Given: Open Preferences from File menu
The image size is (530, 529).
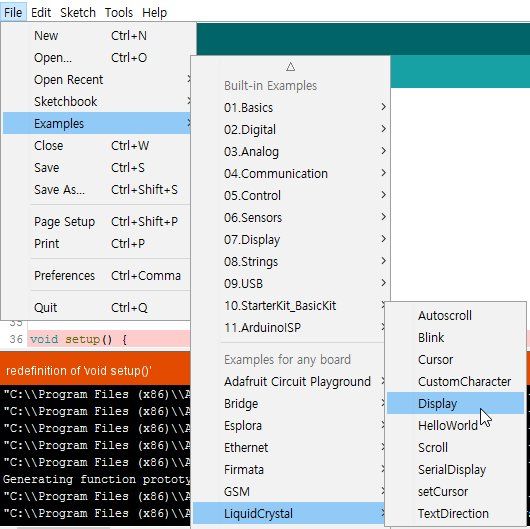Looking at the screenshot, I should tap(97, 275).
